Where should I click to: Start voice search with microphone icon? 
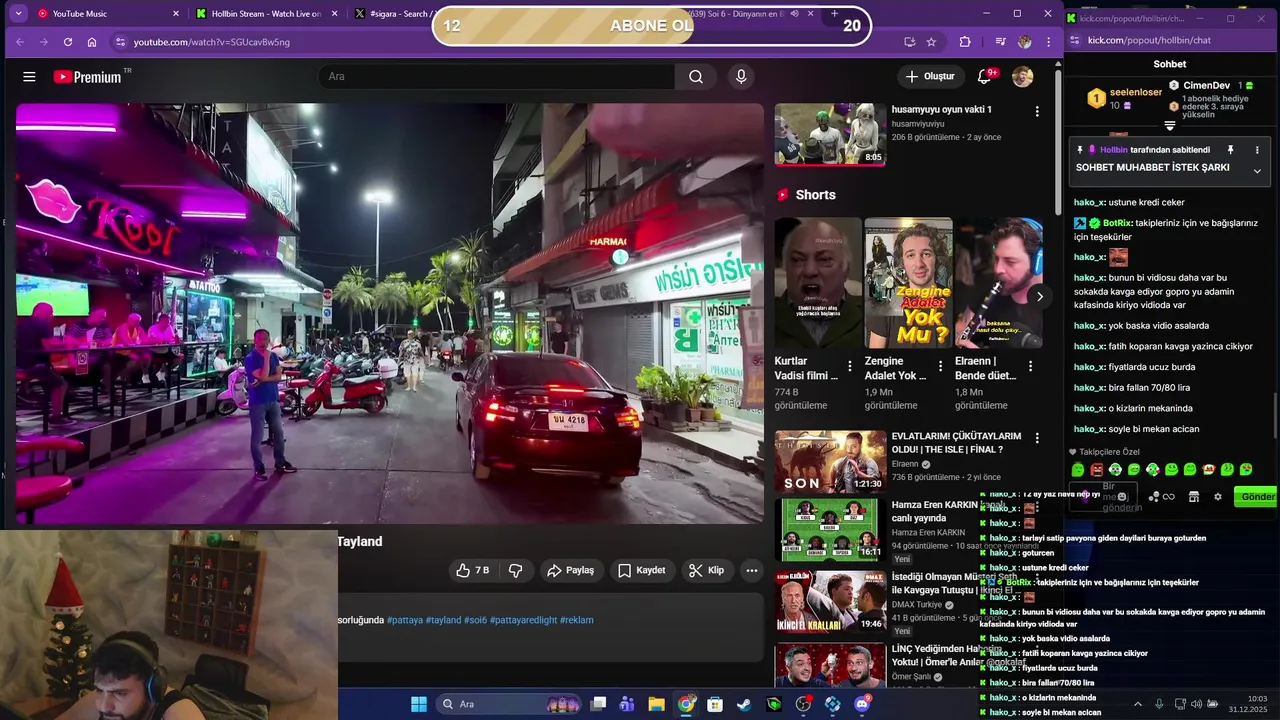[x=741, y=77]
